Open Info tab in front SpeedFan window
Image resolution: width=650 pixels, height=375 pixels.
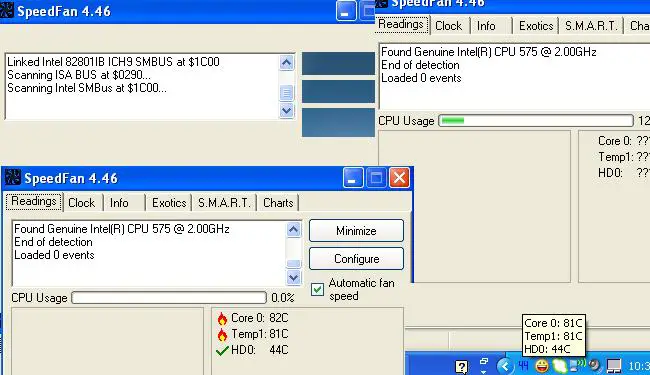click(119, 203)
